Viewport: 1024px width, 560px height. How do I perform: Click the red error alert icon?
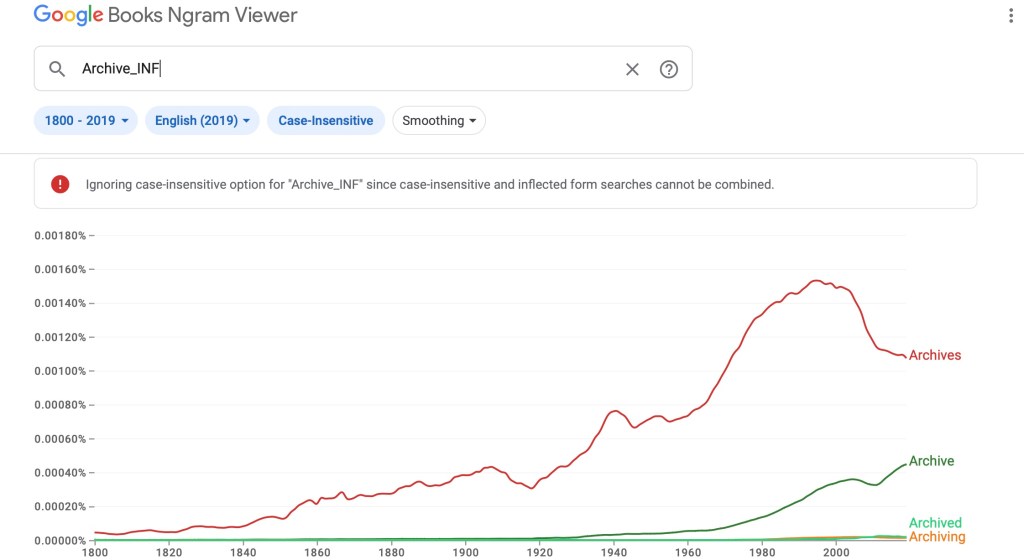pos(60,184)
